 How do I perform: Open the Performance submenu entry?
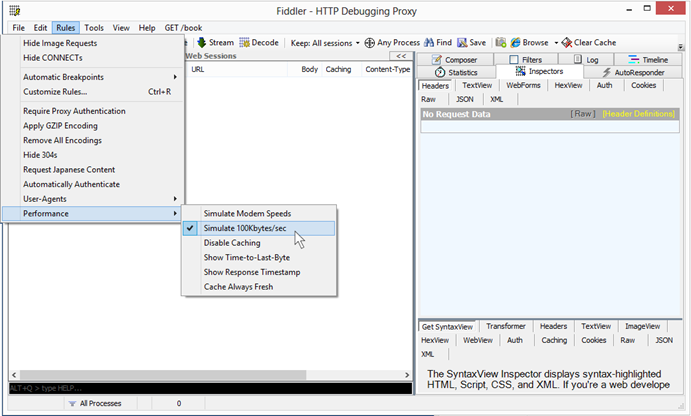click(x=93, y=213)
